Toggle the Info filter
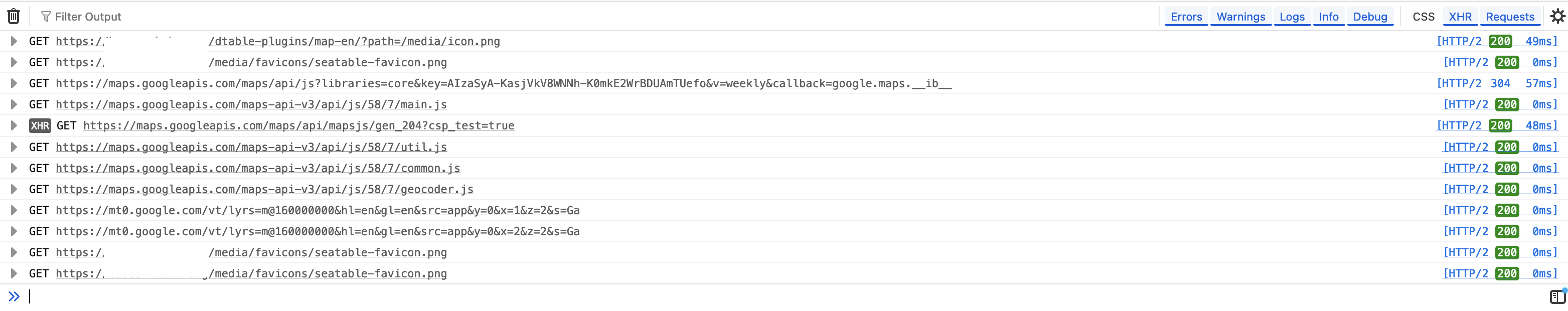The image size is (1568, 311). pos(1329,17)
